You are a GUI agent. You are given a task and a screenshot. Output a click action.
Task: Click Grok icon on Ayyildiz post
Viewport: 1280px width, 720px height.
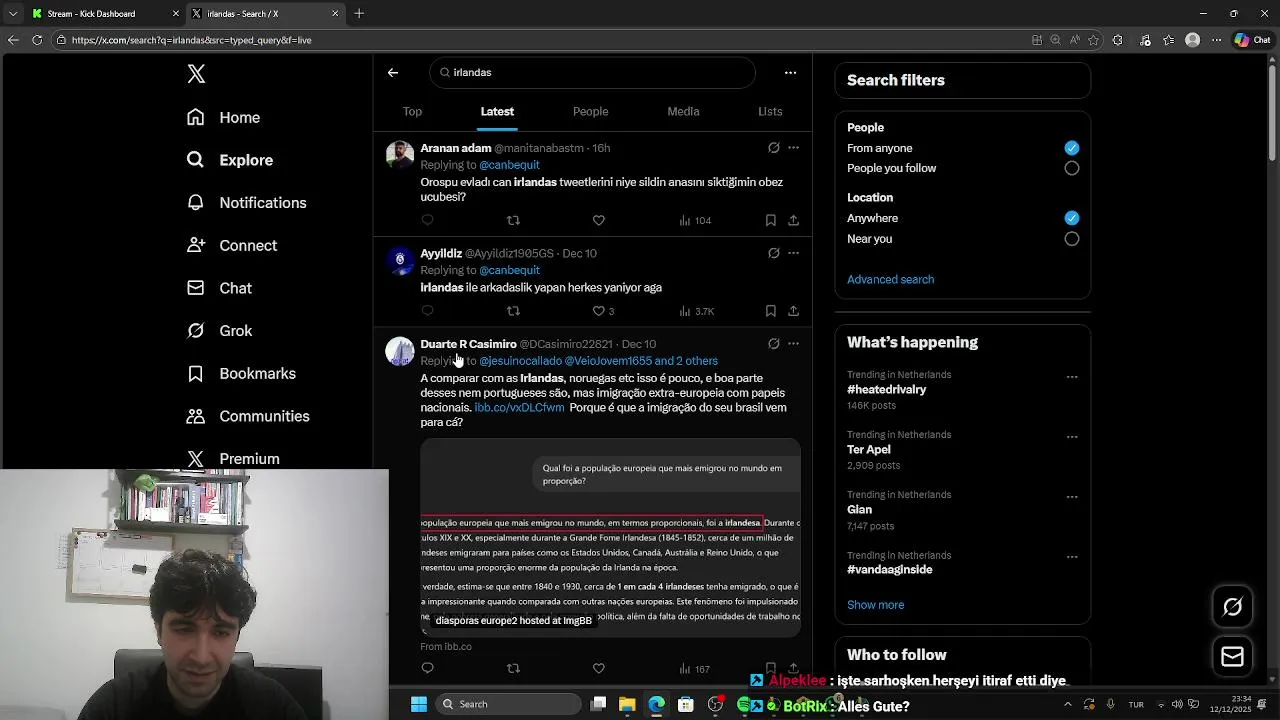click(774, 253)
